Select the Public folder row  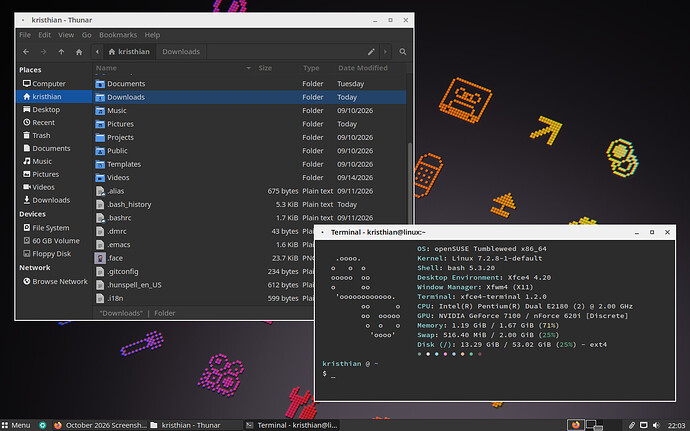pyautogui.click(x=250, y=151)
